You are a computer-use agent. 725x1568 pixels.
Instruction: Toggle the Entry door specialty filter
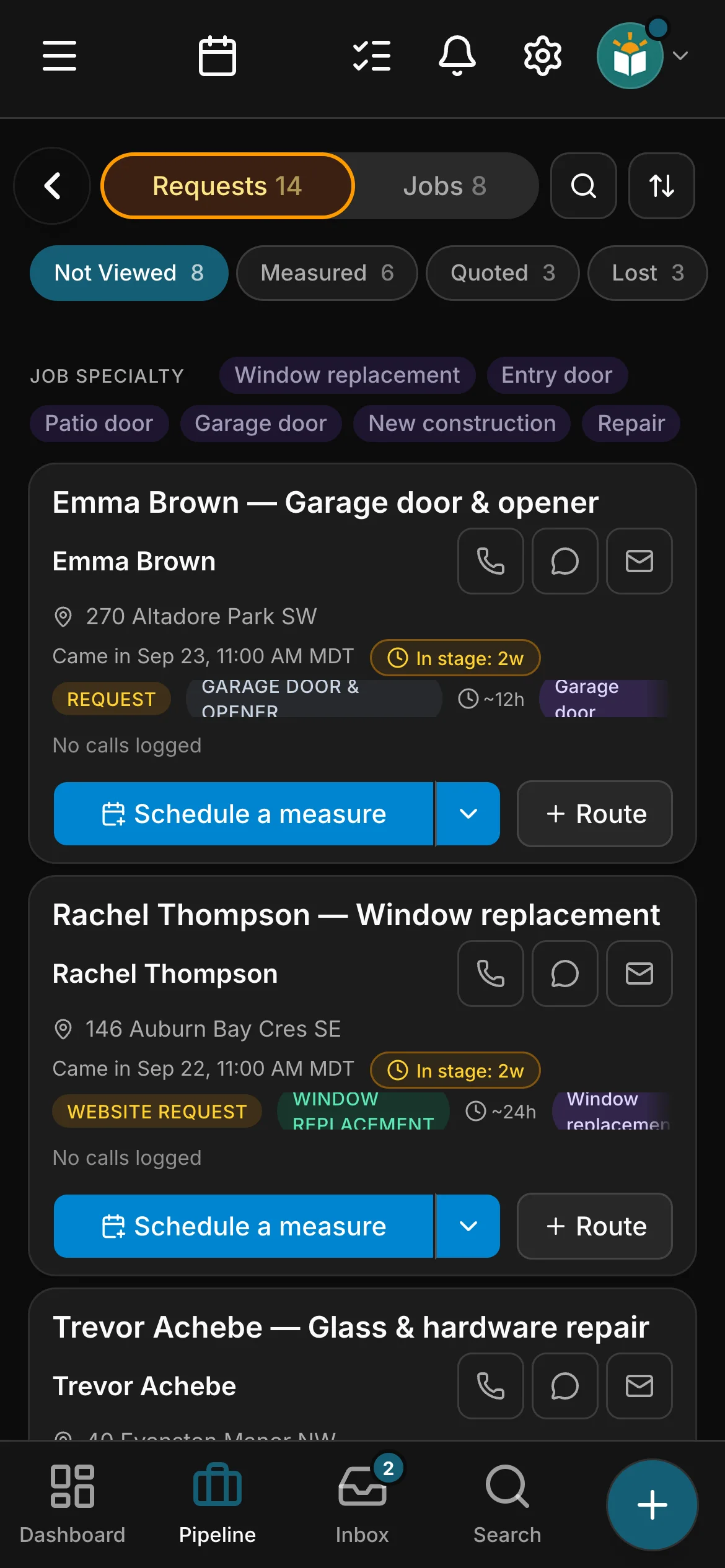click(557, 375)
